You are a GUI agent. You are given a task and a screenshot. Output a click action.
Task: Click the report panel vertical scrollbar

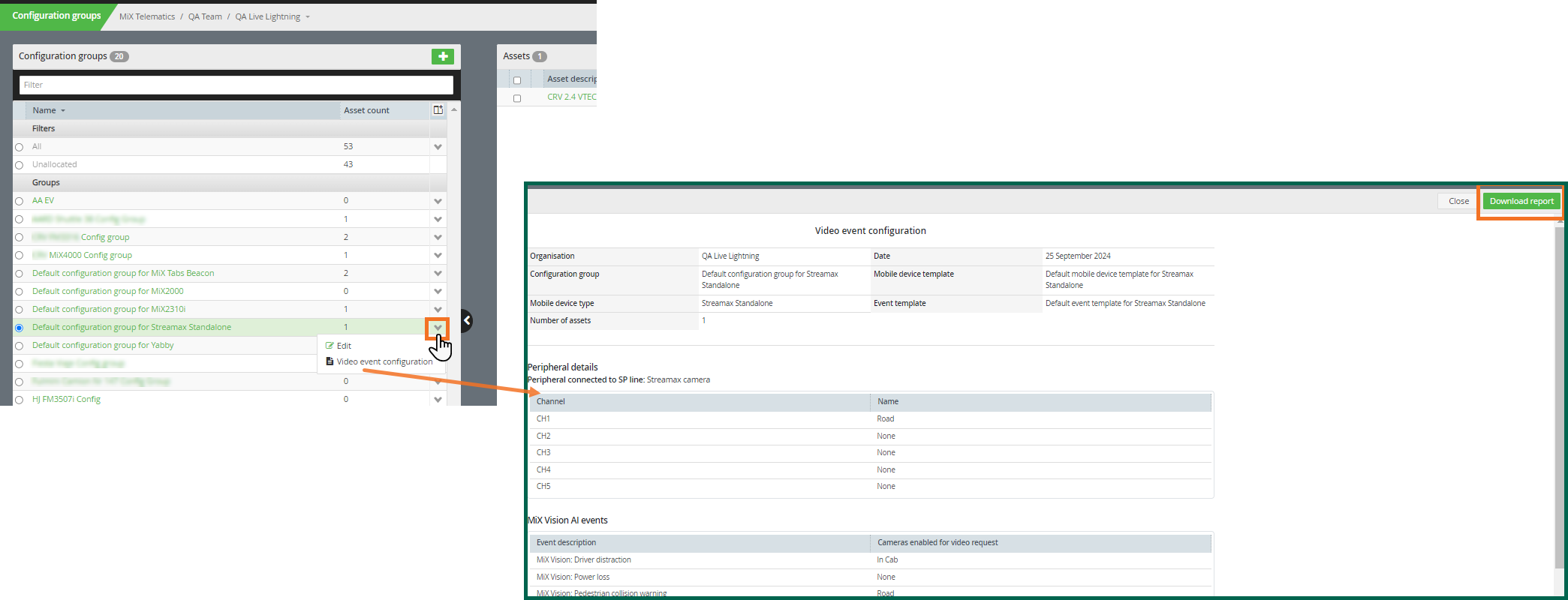(1559, 397)
